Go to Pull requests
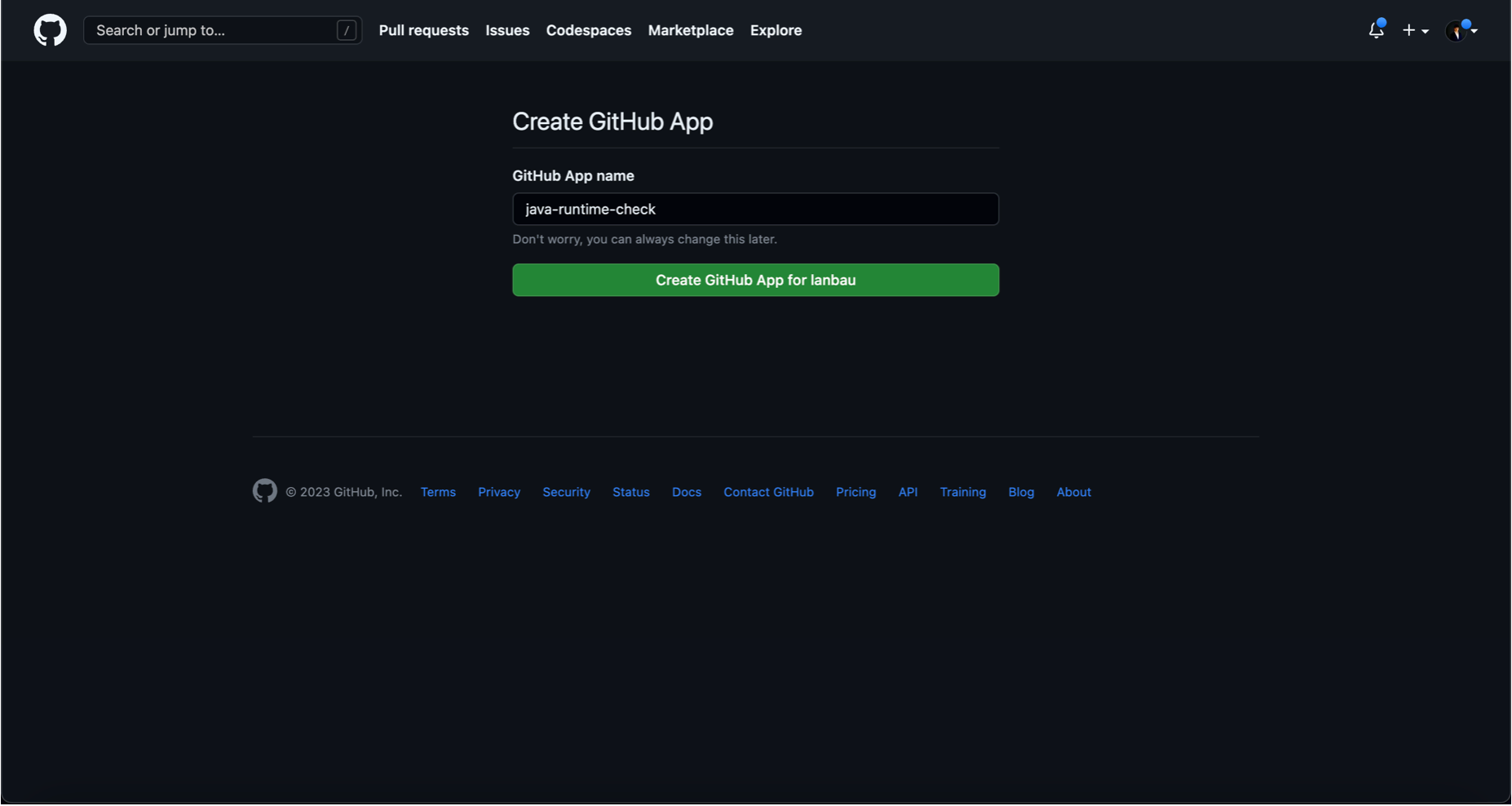 tap(424, 30)
